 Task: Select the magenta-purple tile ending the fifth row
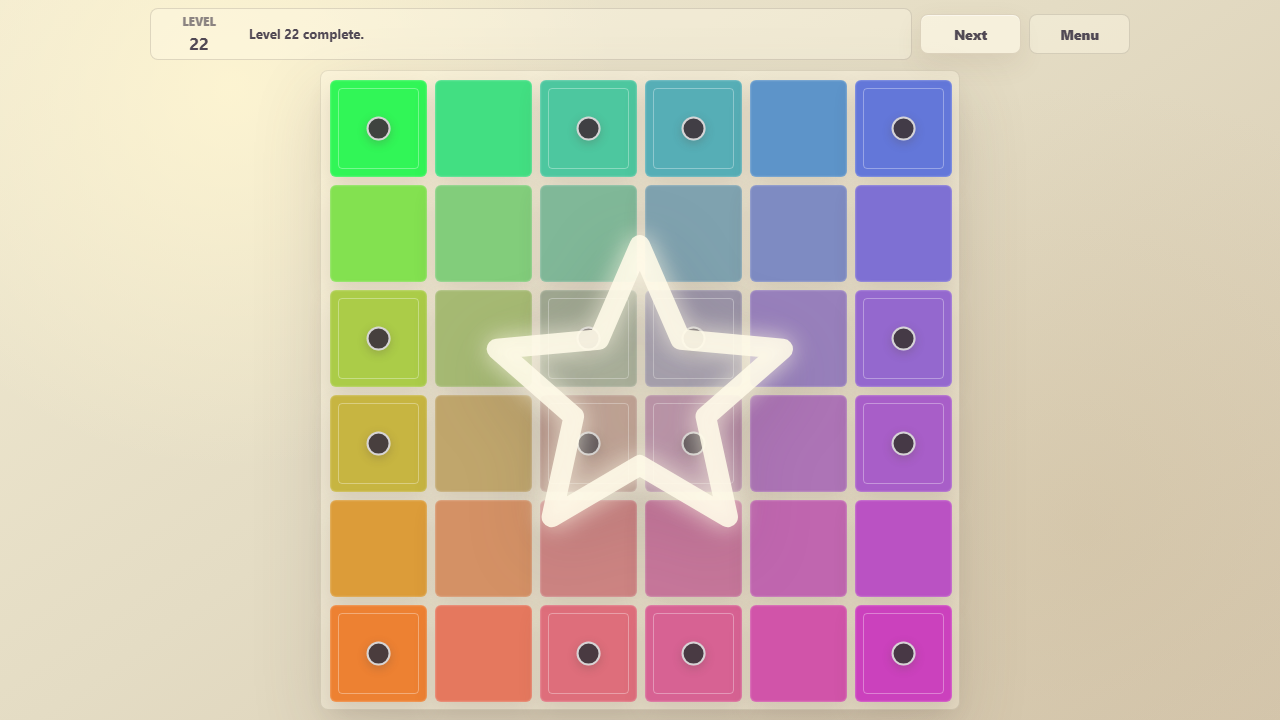[903, 548]
